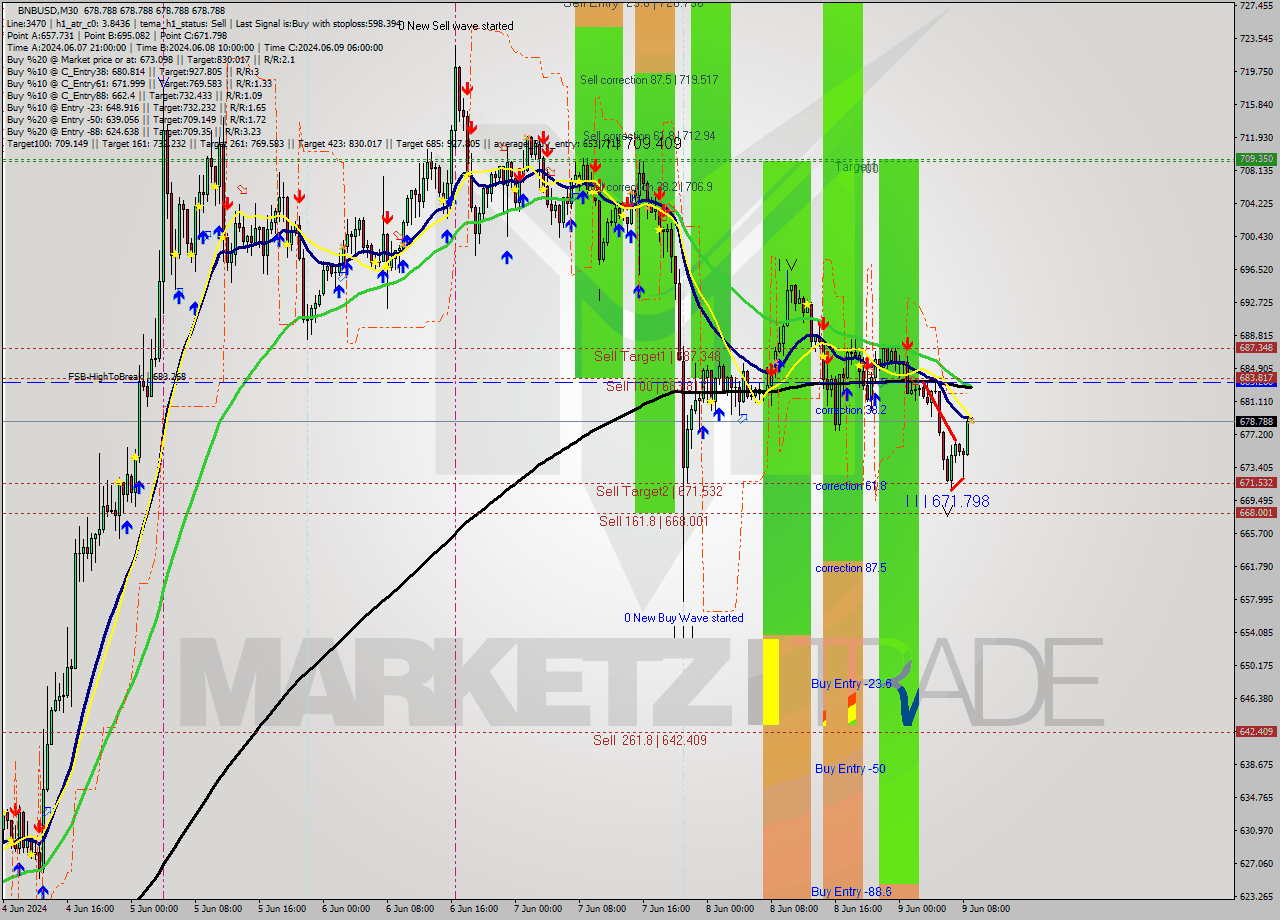Click the 650.175 price axis value

pyautogui.click(x=1256, y=665)
